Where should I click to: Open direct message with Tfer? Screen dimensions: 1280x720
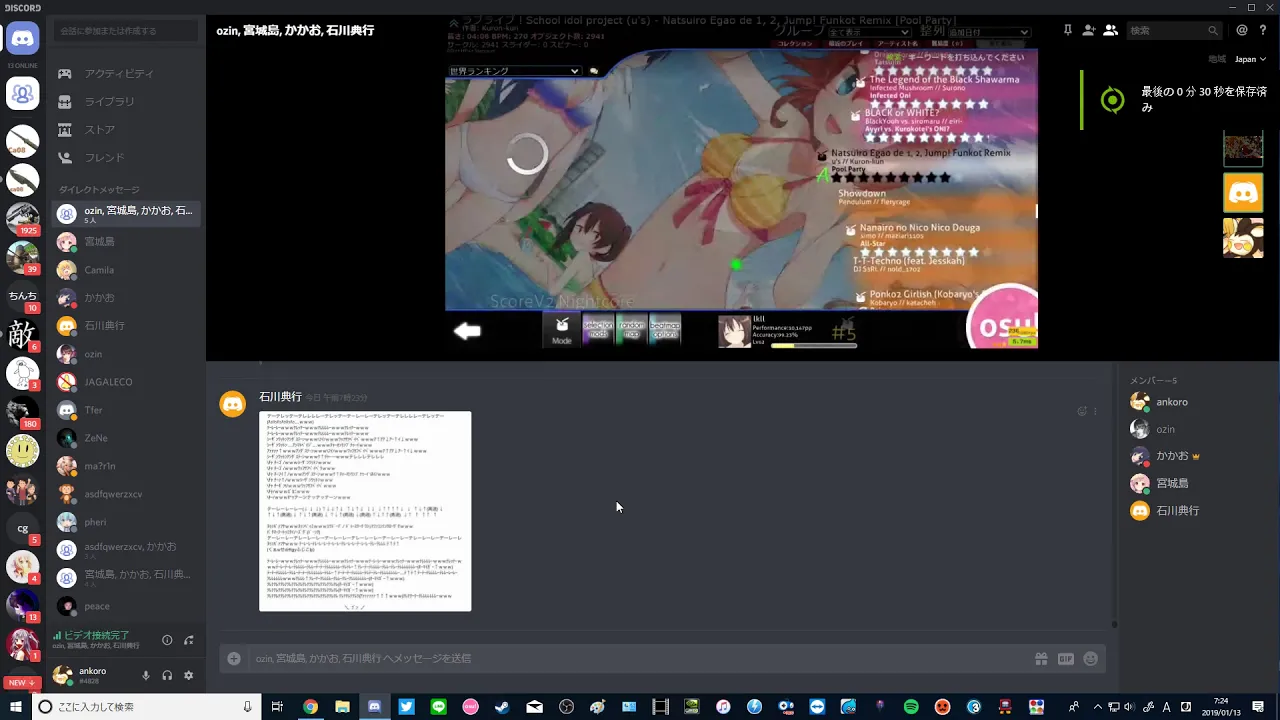point(126,409)
